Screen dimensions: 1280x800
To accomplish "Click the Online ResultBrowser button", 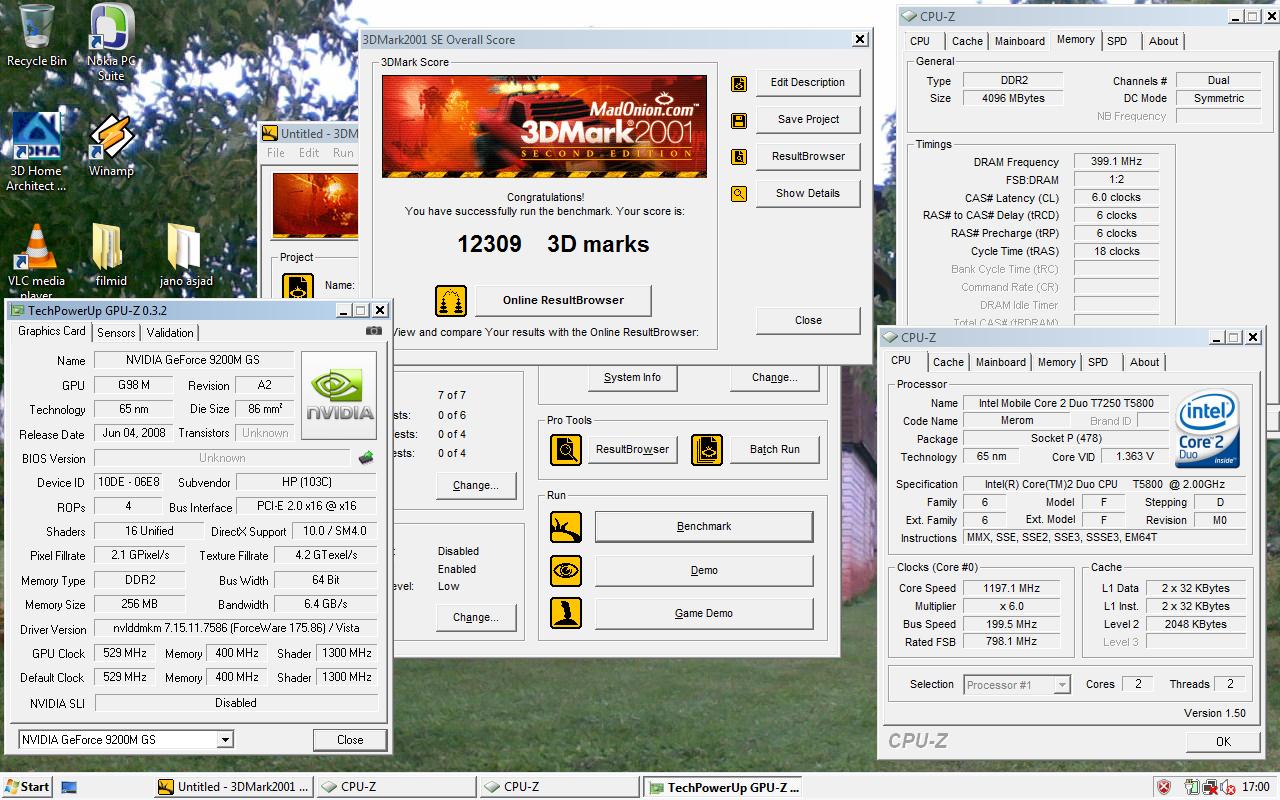I will click(563, 300).
